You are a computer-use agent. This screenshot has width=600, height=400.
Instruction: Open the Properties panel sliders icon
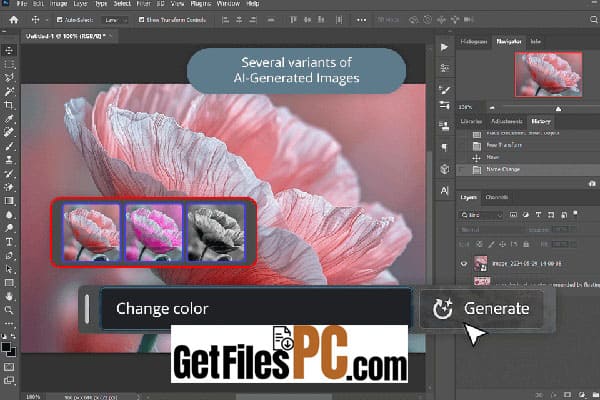[444, 68]
